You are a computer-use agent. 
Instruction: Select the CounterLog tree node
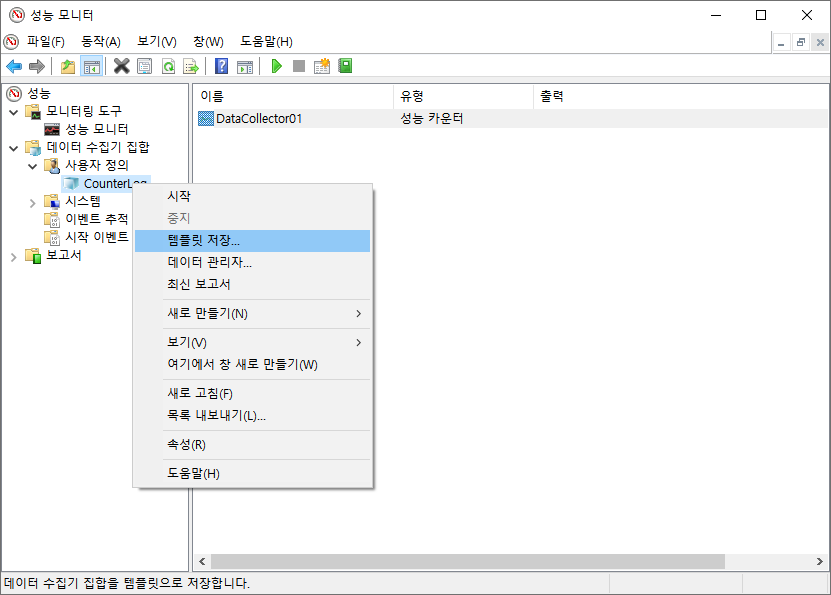click(x=108, y=183)
